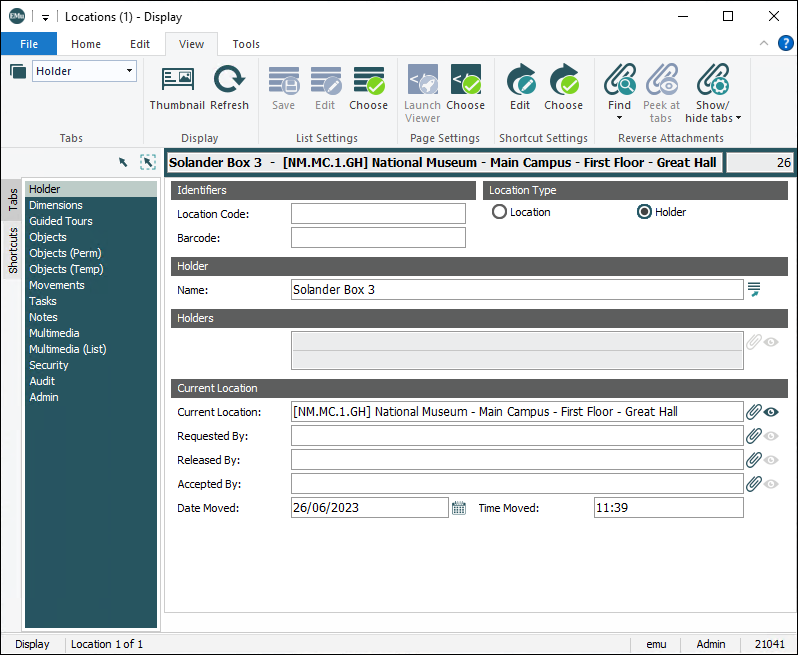The height and width of the screenshot is (655, 798).
Task: Select the Holder radio button
Action: 645,212
